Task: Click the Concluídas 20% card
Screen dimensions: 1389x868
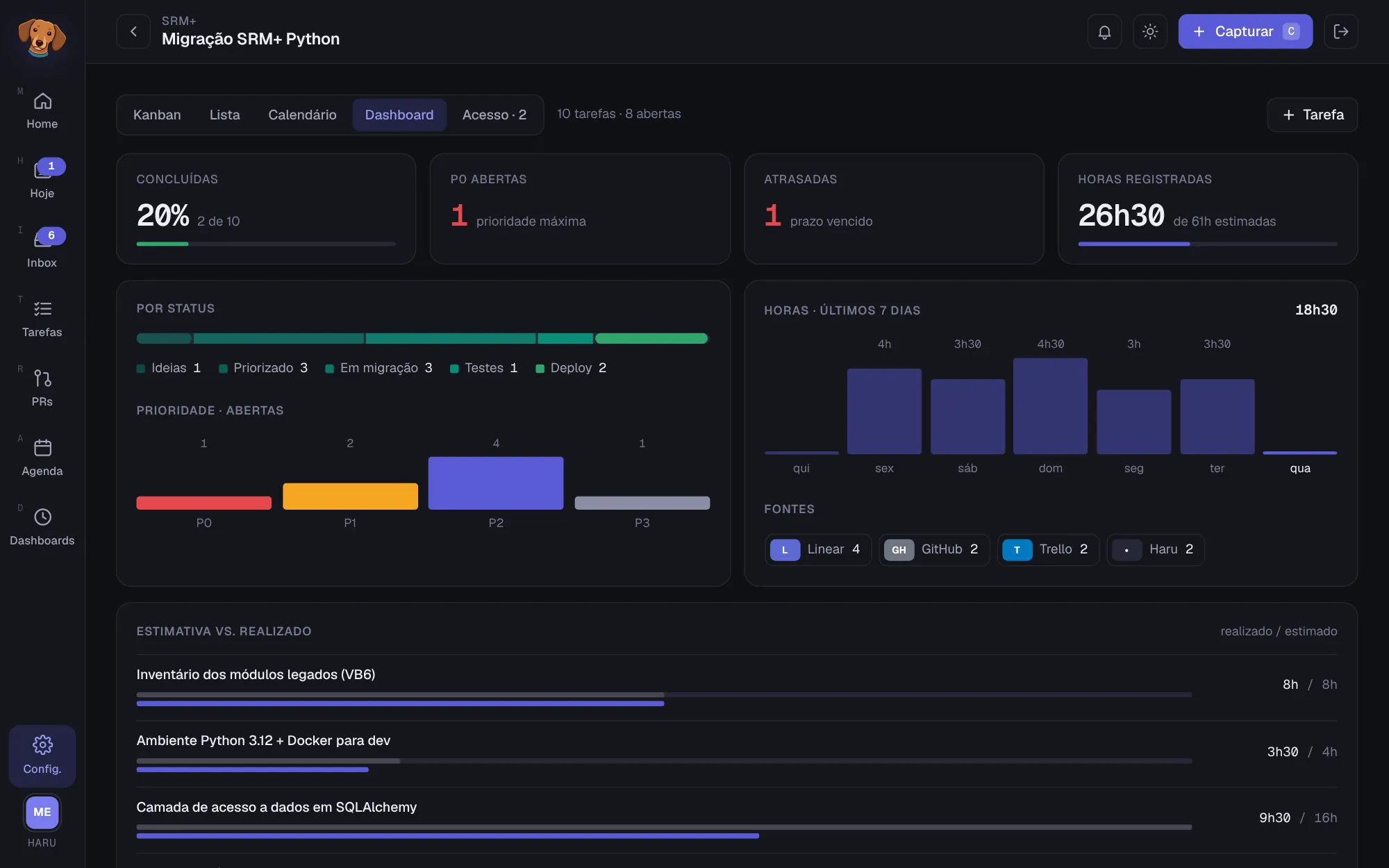Action: [x=266, y=209]
